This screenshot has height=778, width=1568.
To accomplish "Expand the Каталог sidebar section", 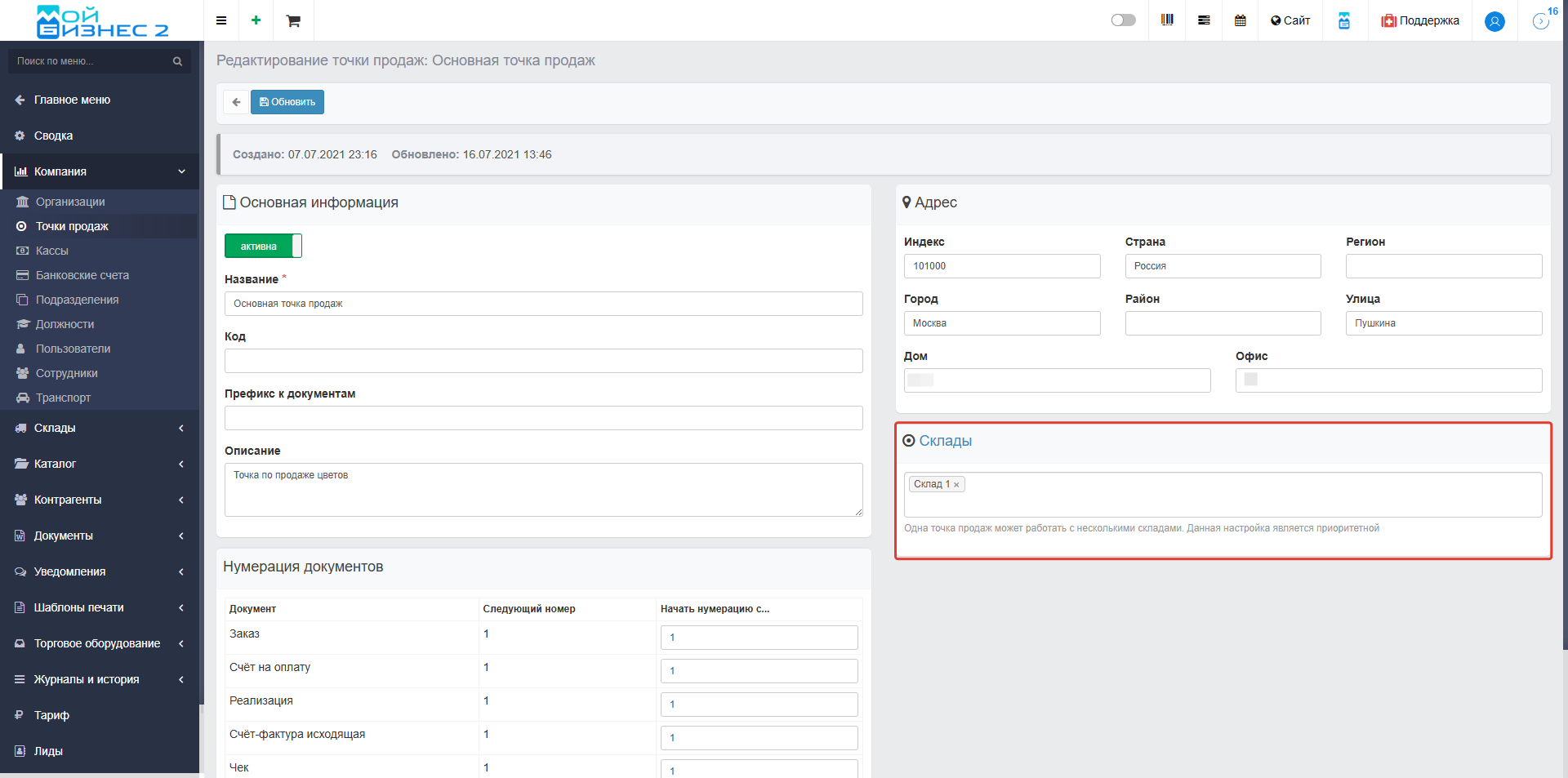I will coord(99,464).
